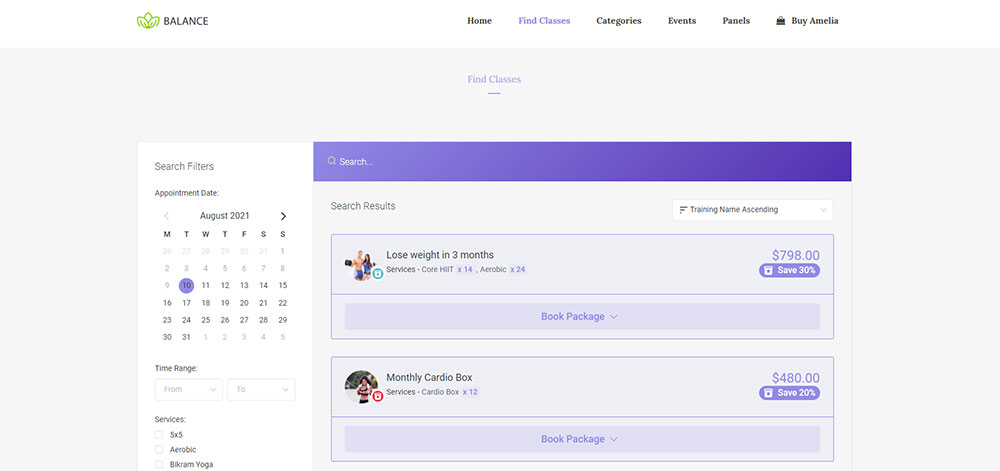Select August 31 in calendar
The image size is (1000, 471).
click(x=186, y=337)
